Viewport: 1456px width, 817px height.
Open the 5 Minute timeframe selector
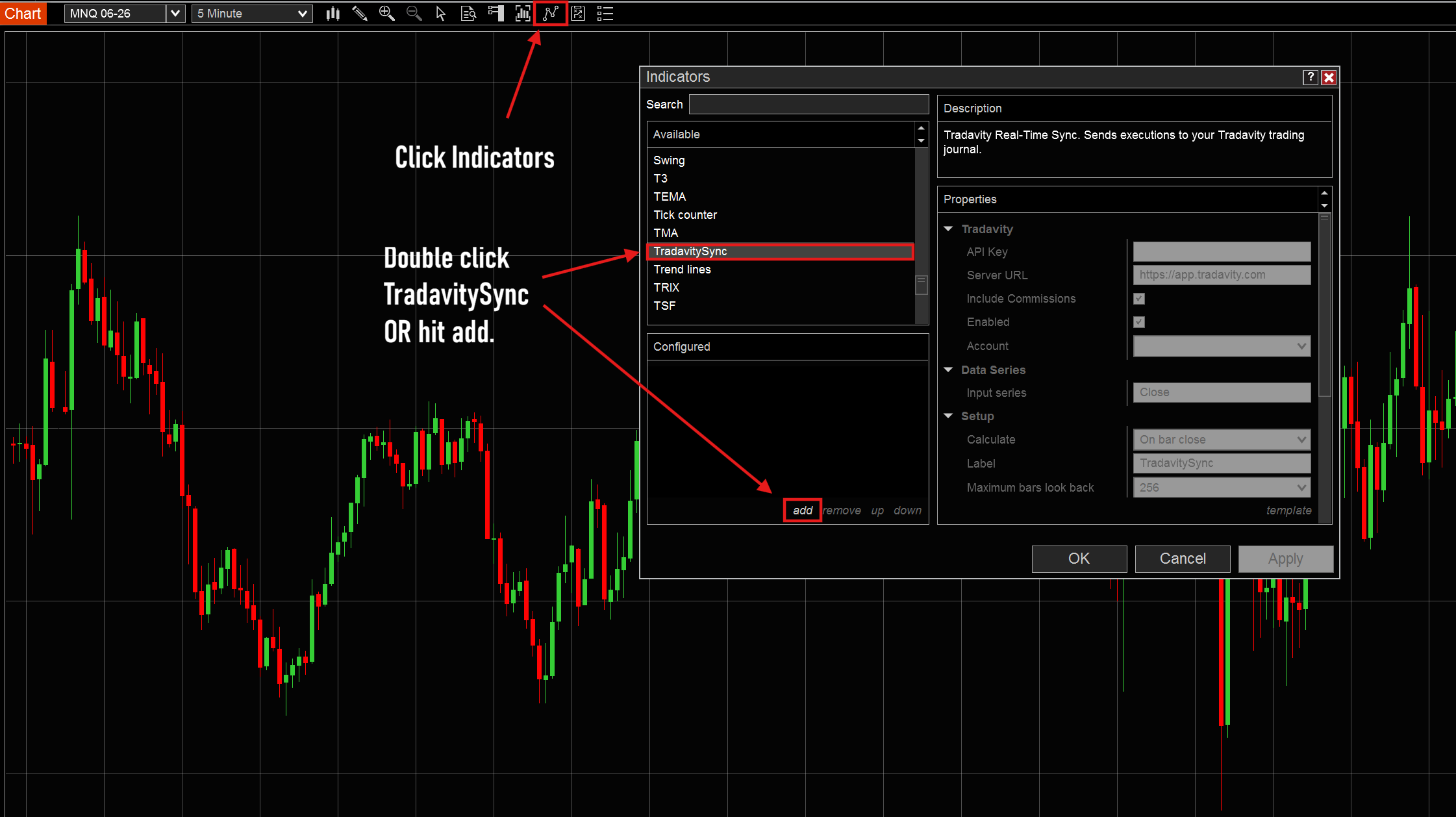[252, 13]
